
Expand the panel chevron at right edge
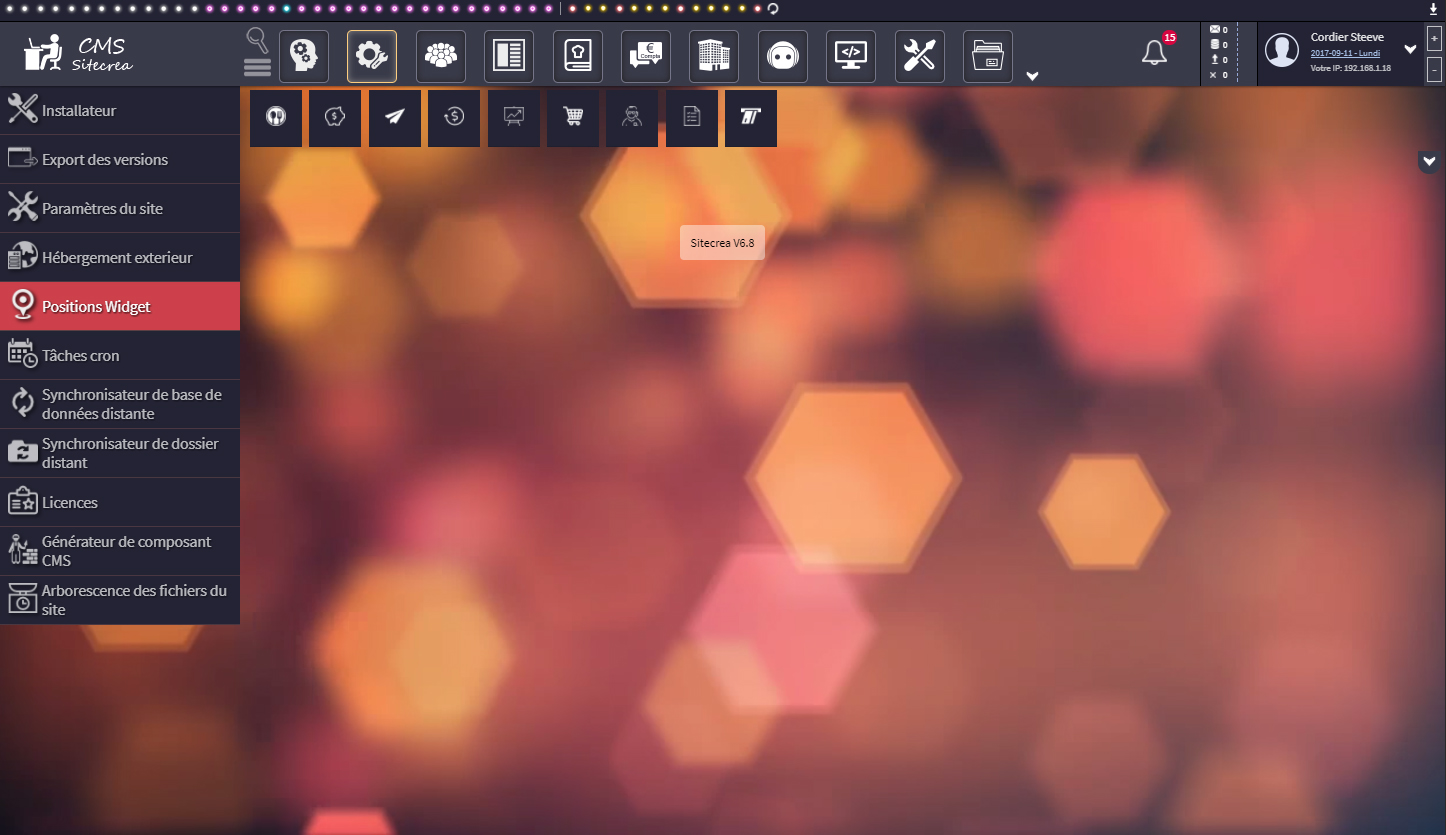[x=1429, y=161]
